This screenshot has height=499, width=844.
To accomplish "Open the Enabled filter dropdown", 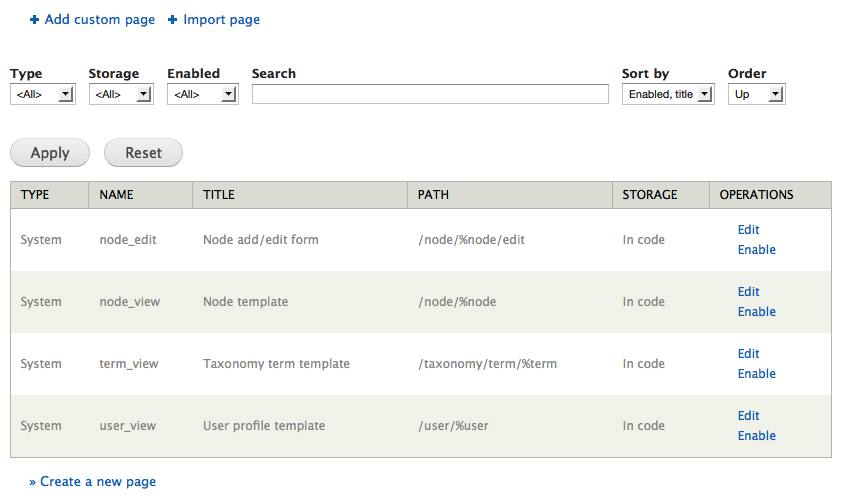I will click(x=202, y=94).
